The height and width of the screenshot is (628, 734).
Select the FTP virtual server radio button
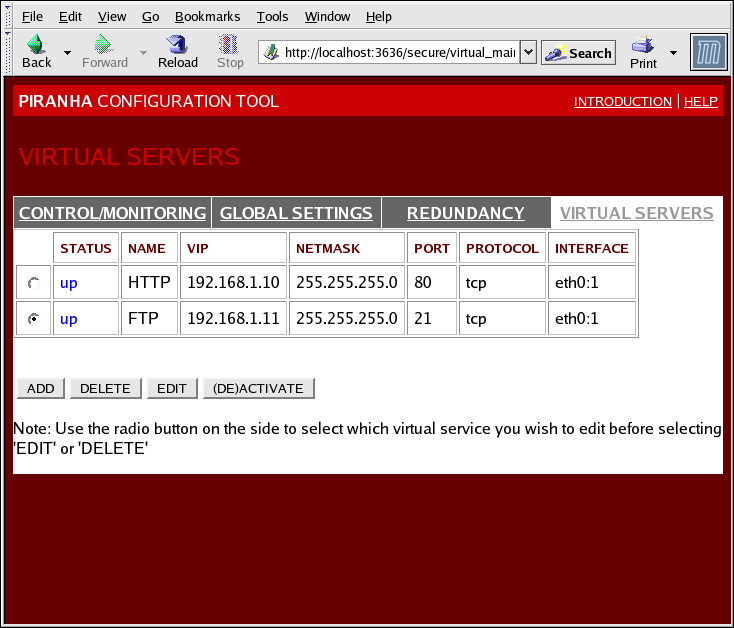click(x=35, y=320)
